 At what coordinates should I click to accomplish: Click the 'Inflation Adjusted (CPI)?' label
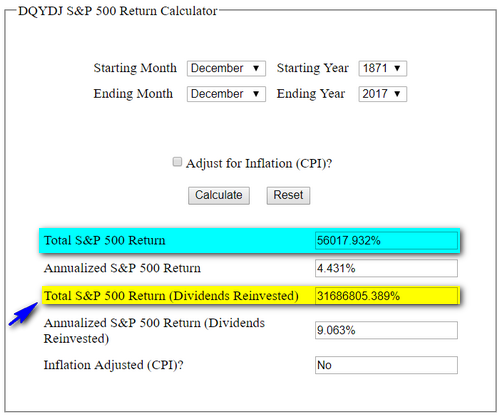[x=113, y=365]
